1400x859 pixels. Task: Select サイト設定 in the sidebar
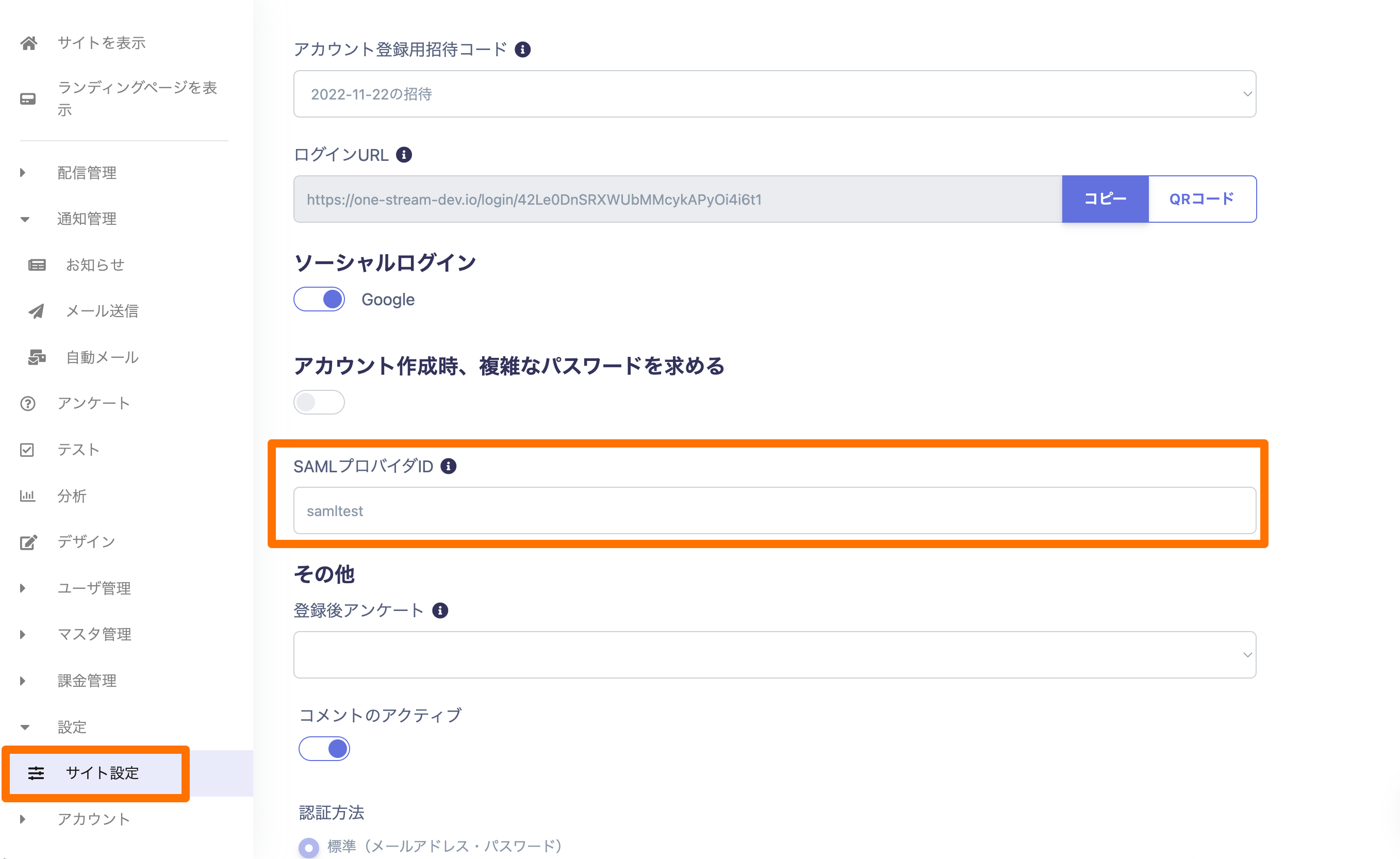[102, 773]
